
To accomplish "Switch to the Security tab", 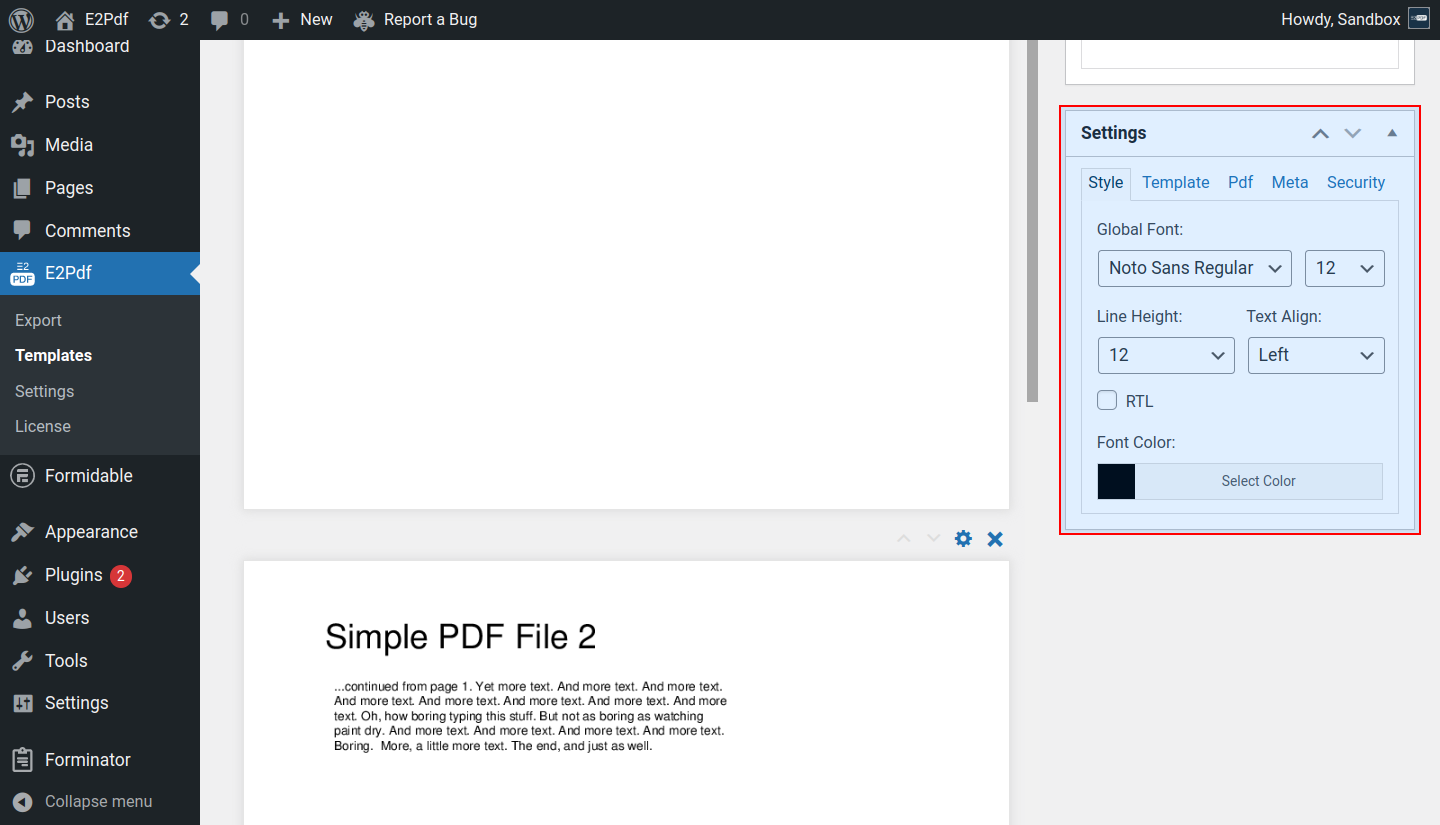I will [x=1355, y=182].
